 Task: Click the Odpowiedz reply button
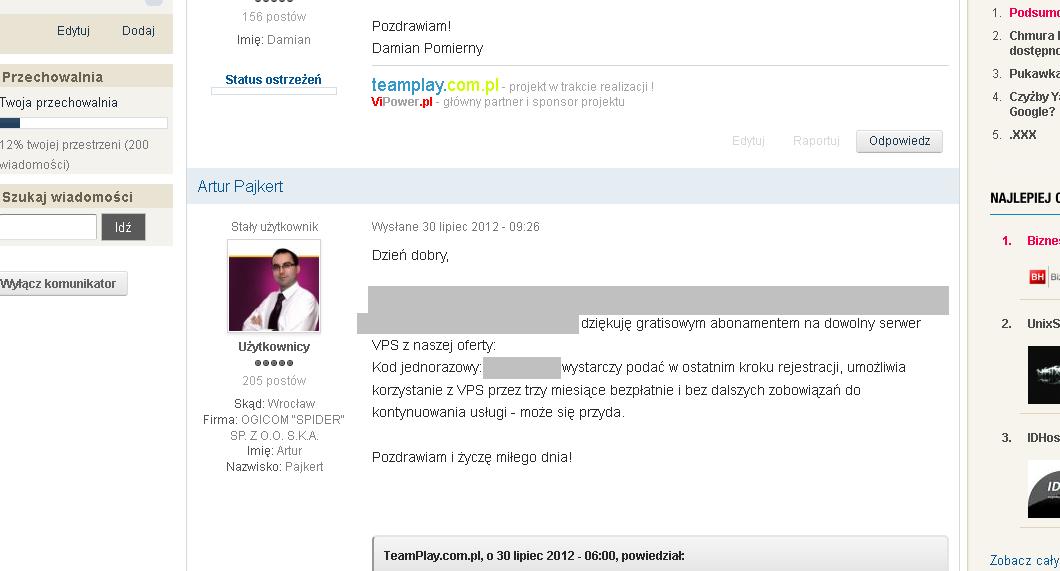click(x=899, y=141)
